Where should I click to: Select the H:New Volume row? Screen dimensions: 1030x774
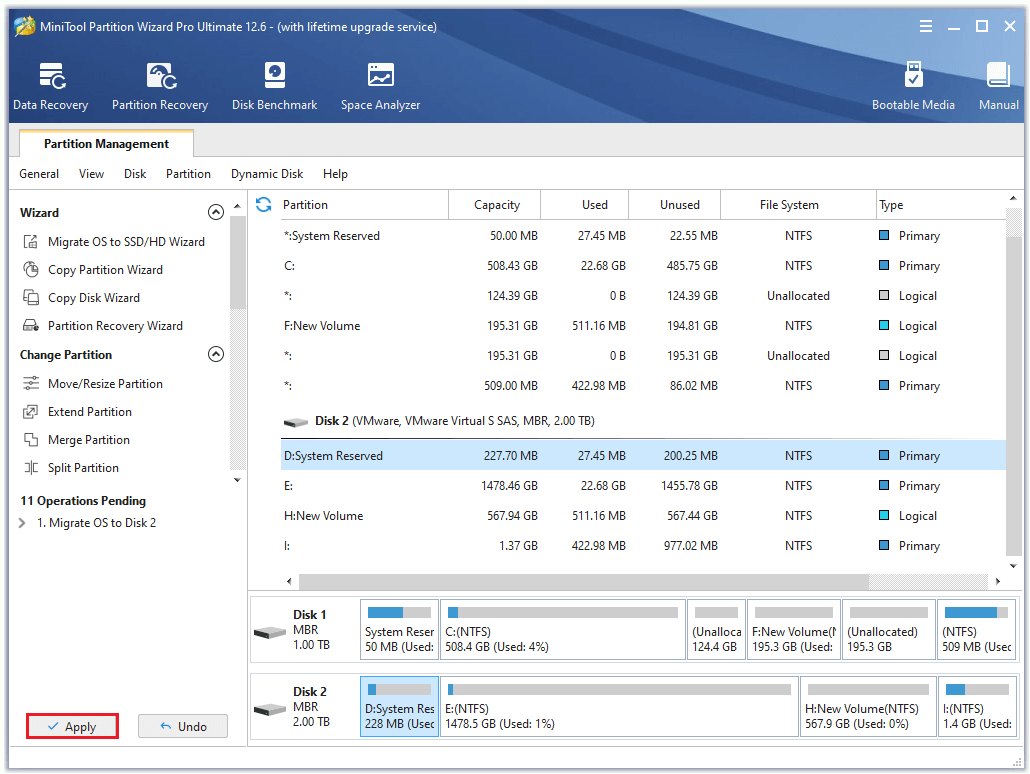[643, 516]
